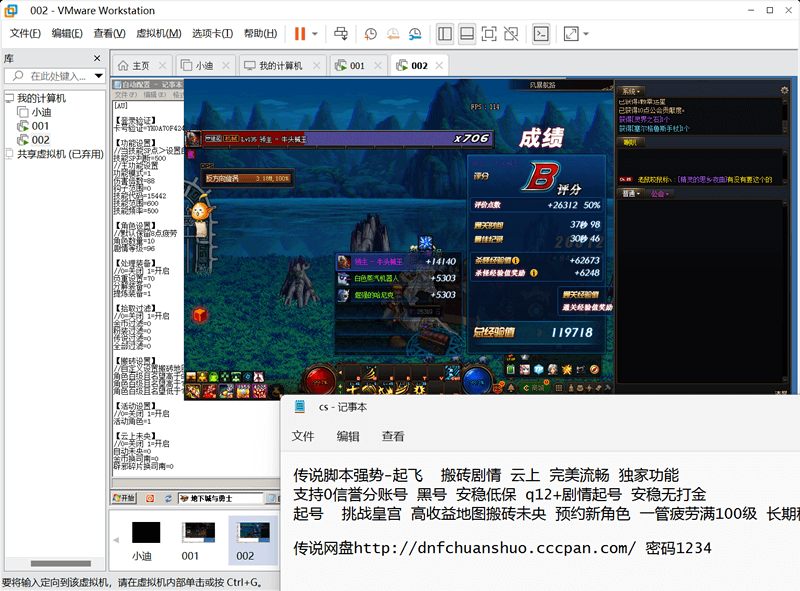
Task: Toggle the console view button
Action: point(541,34)
